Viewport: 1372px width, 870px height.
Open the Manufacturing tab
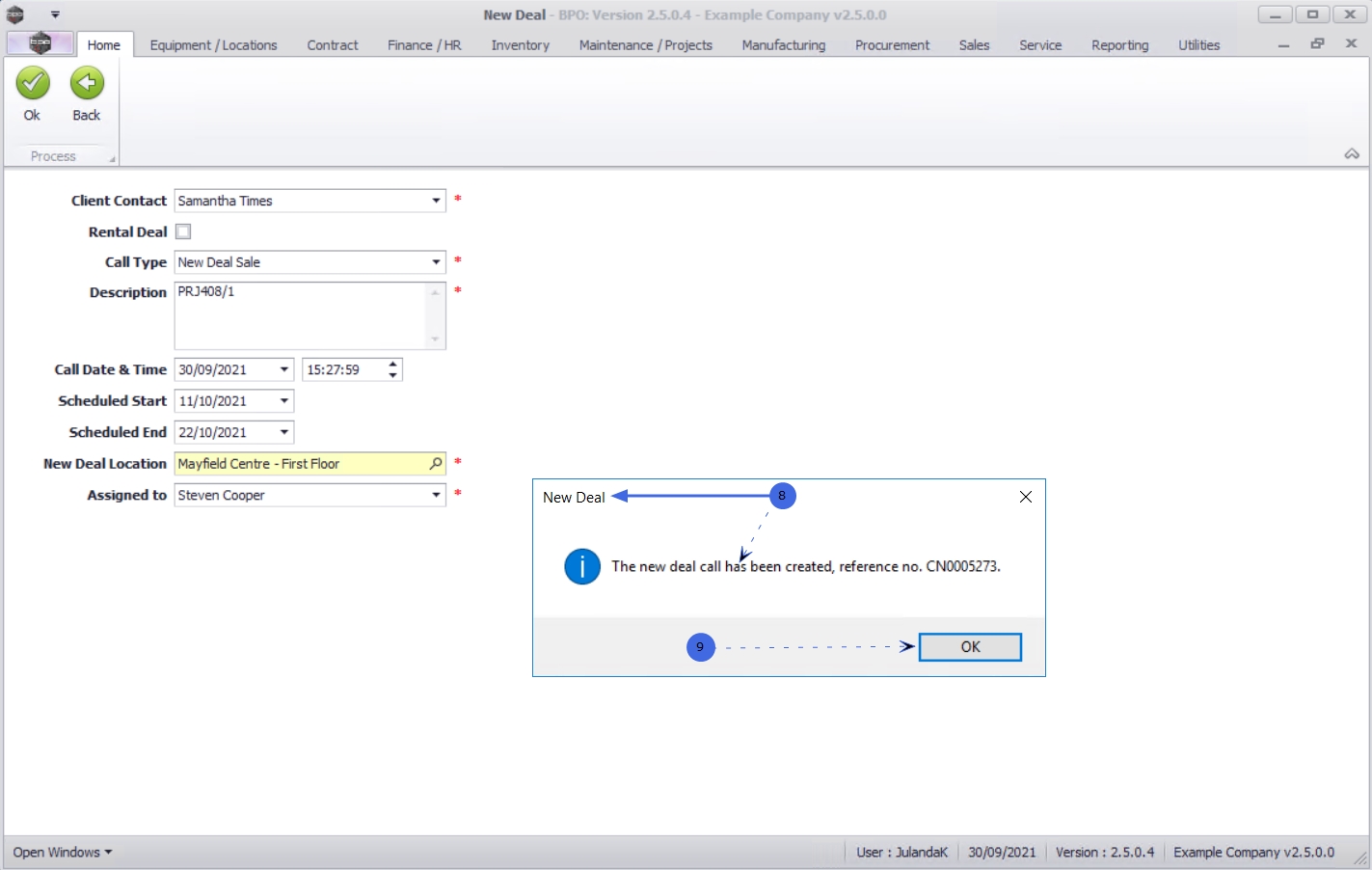[x=784, y=45]
